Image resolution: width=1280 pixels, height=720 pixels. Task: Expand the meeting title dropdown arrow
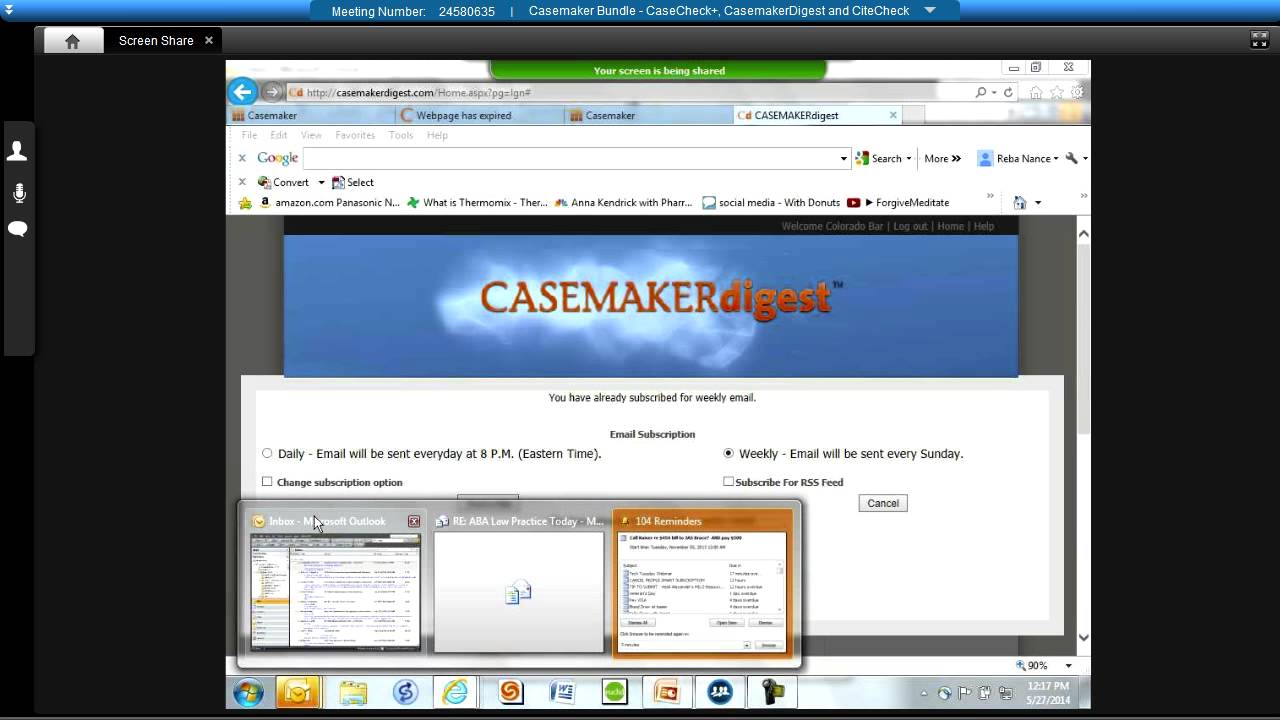coord(930,10)
